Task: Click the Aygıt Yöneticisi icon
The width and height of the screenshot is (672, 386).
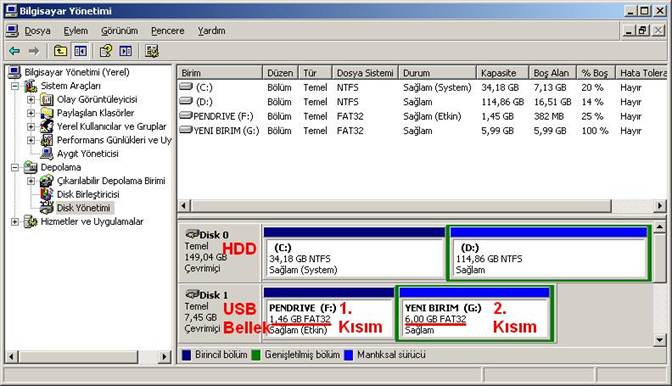Action: (47, 153)
